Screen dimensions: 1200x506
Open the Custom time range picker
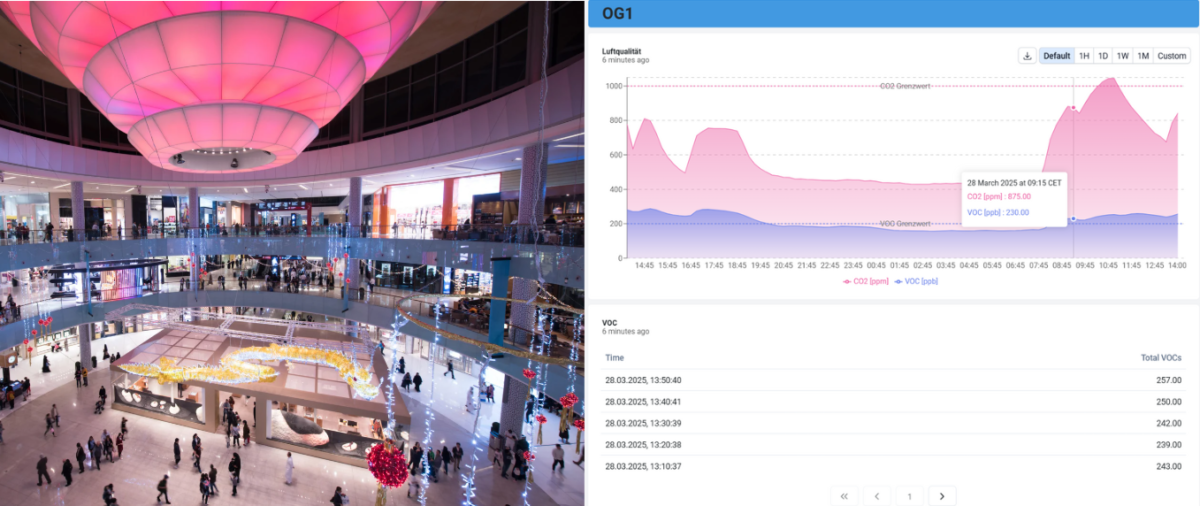1172,56
